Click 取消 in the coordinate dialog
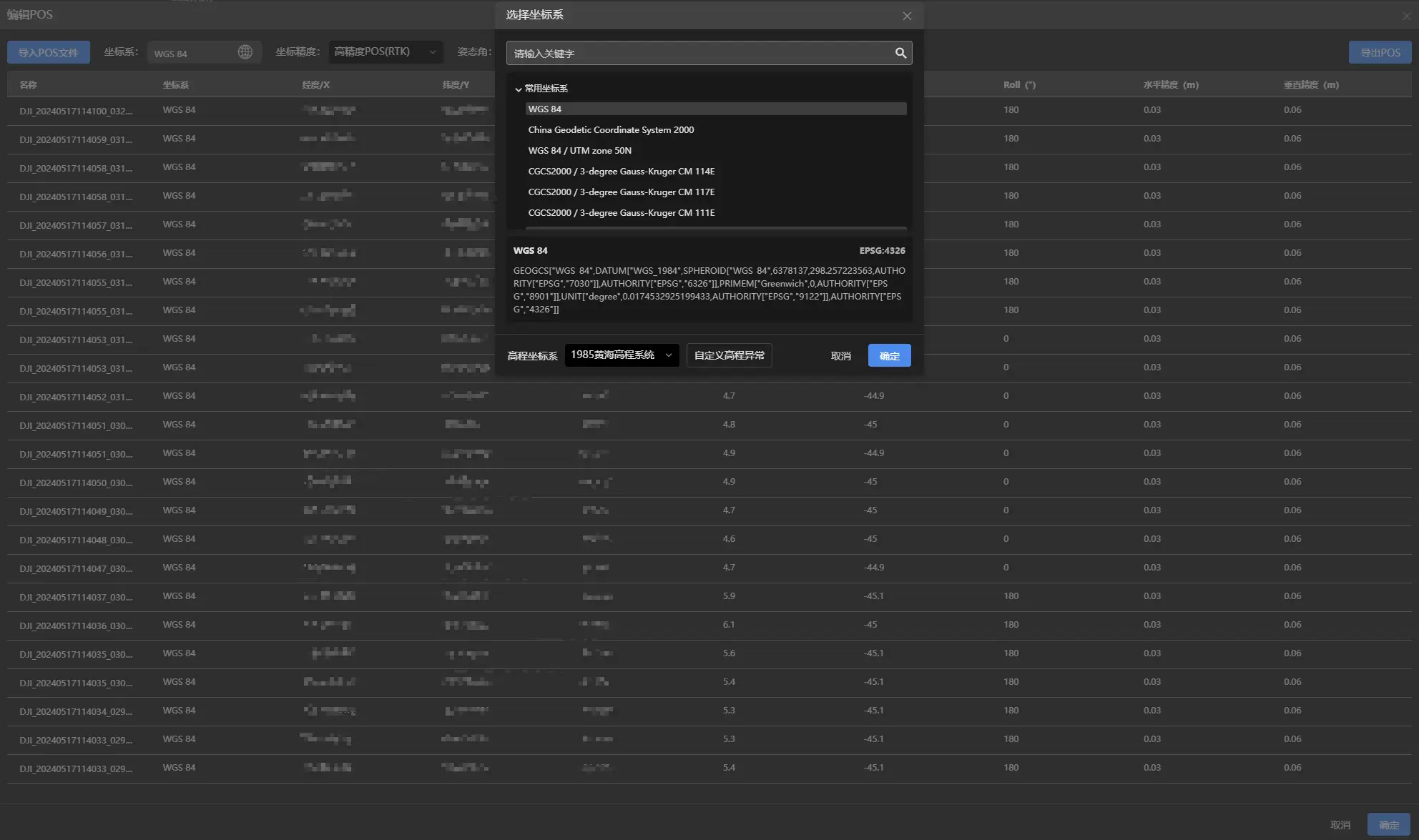The height and width of the screenshot is (840, 1419). click(x=840, y=356)
